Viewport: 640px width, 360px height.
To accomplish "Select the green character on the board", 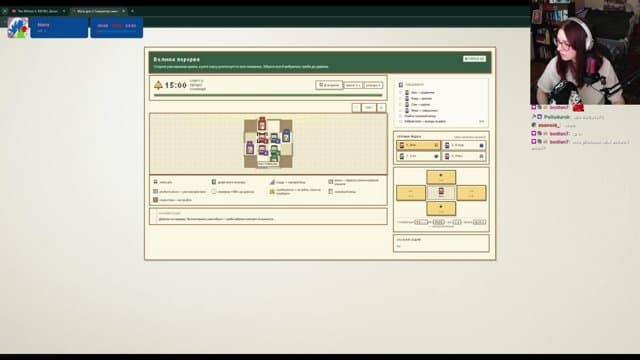I will [x=275, y=152].
